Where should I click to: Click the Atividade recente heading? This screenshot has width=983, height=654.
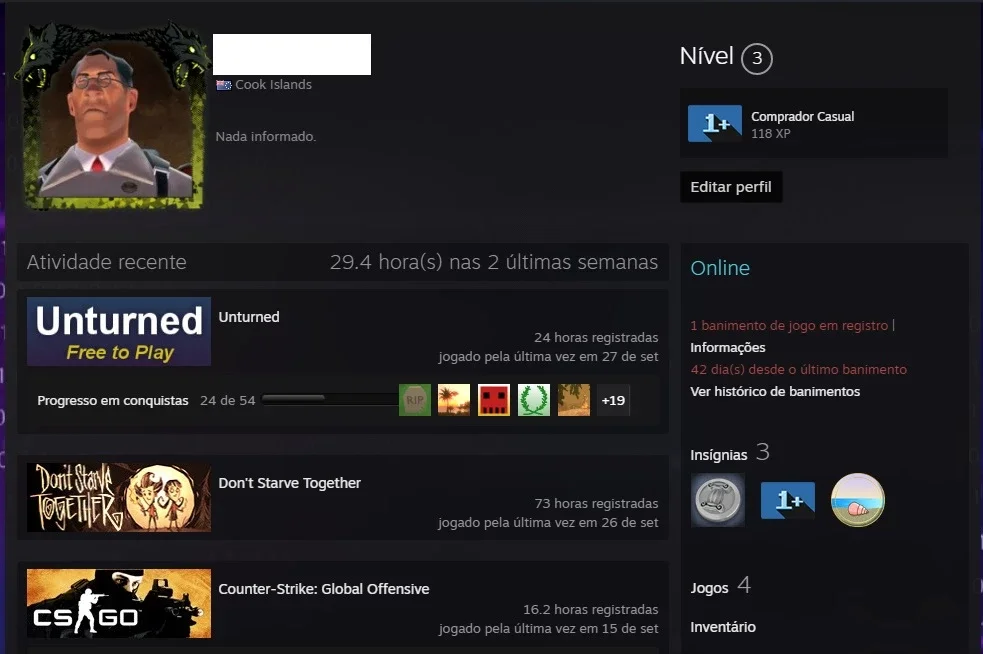point(107,262)
